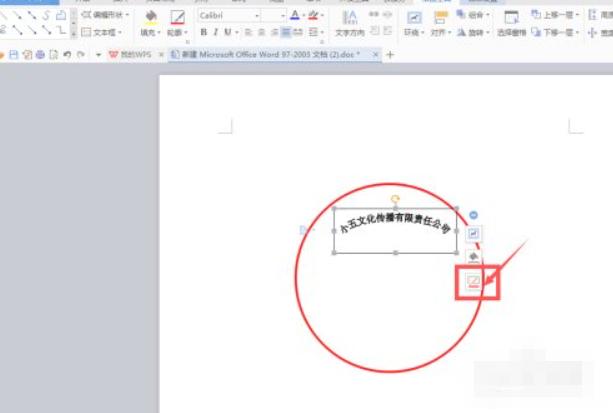The height and width of the screenshot is (413, 613).
Task: Click the Print icon in quick access toolbar
Action: coord(41,54)
